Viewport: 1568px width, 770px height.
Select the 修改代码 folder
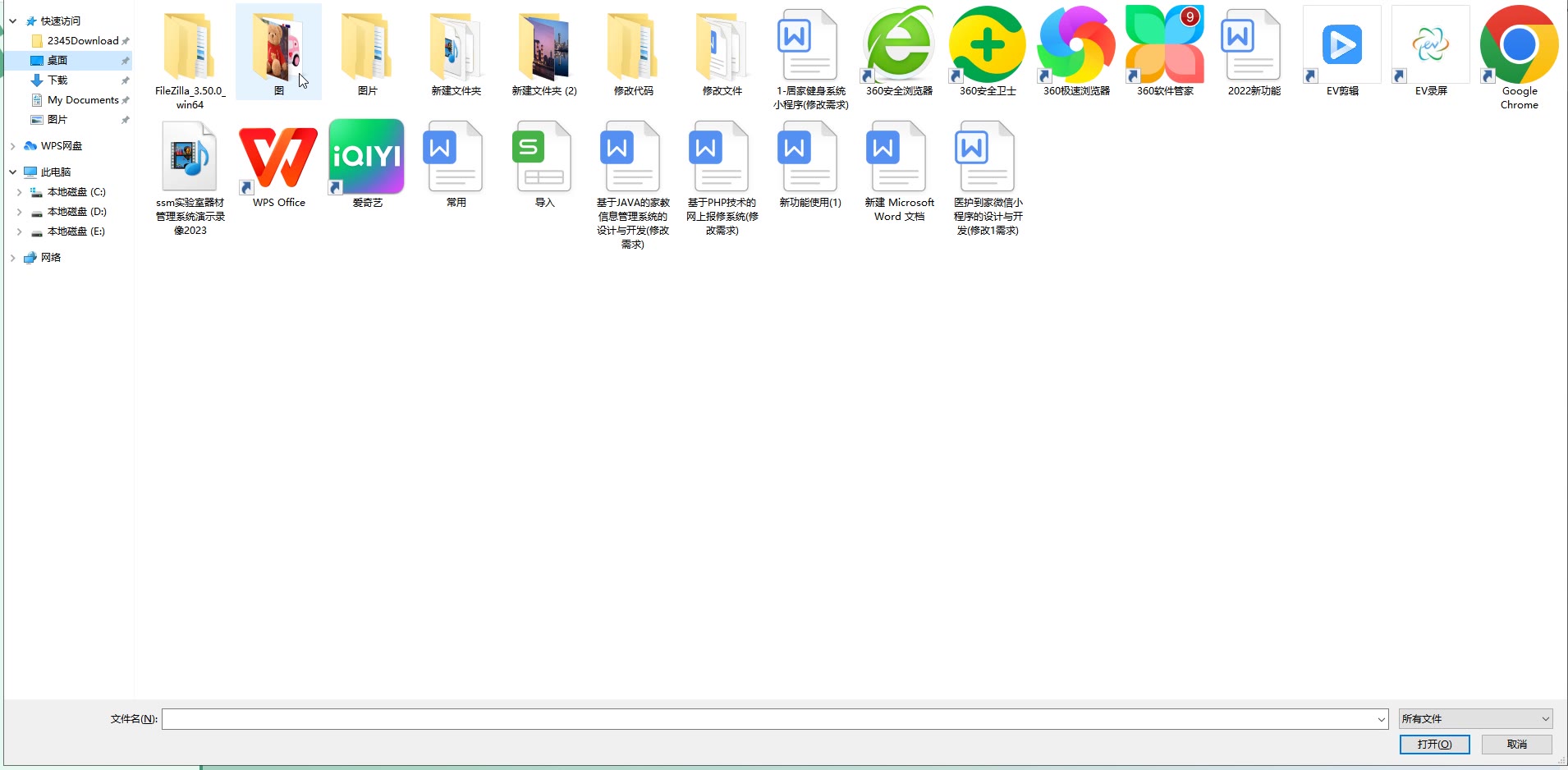(x=633, y=52)
